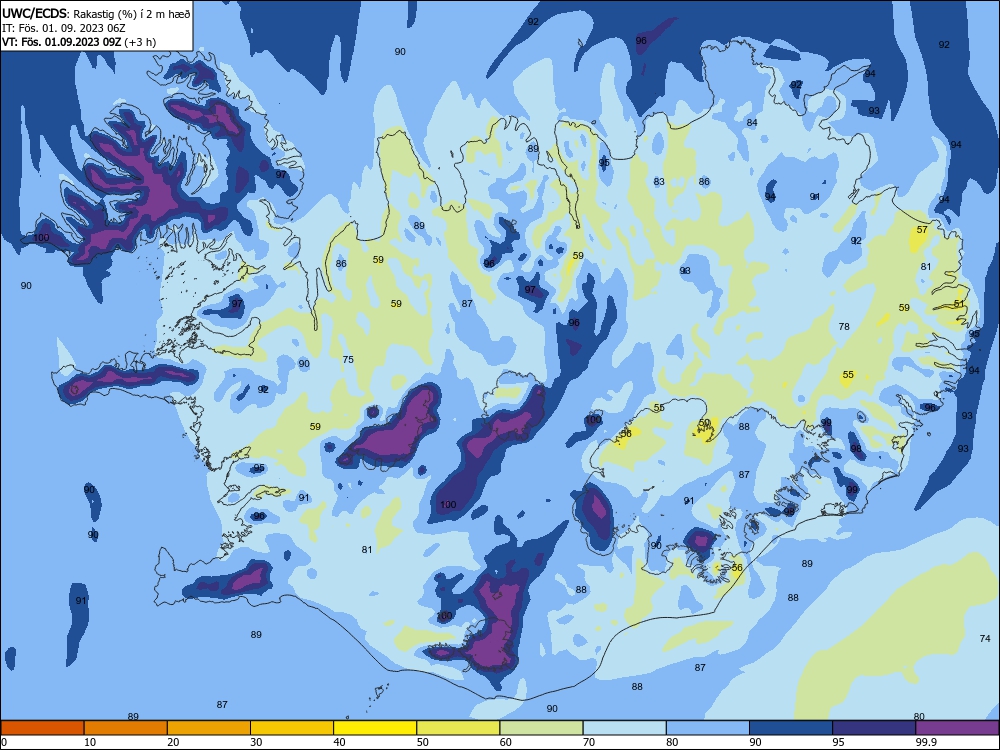This screenshot has height=750, width=1000.
Task: Pick the 60–70 pale green legend swatch
Action: pos(541,728)
